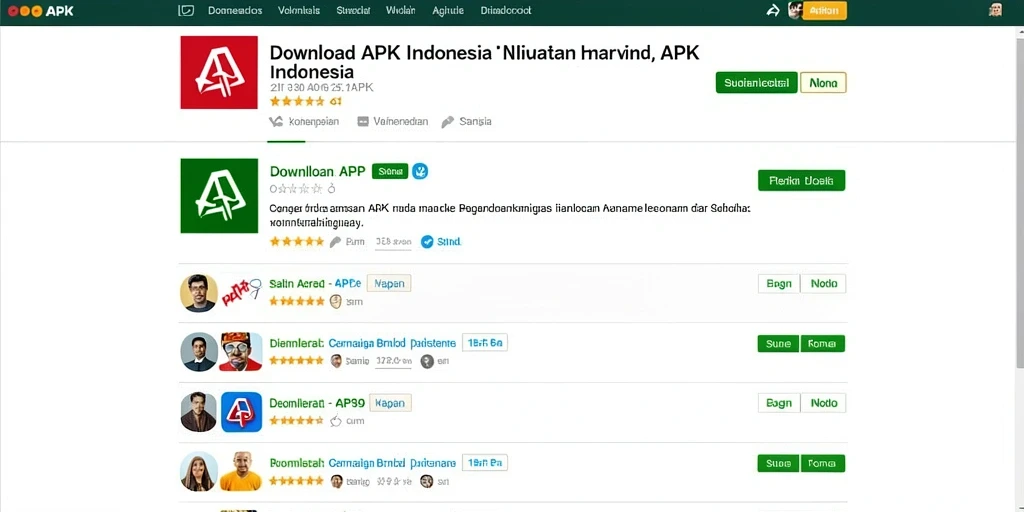Click Salin Aered row user avatar
This screenshot has width=1024, height=512.
199,293
